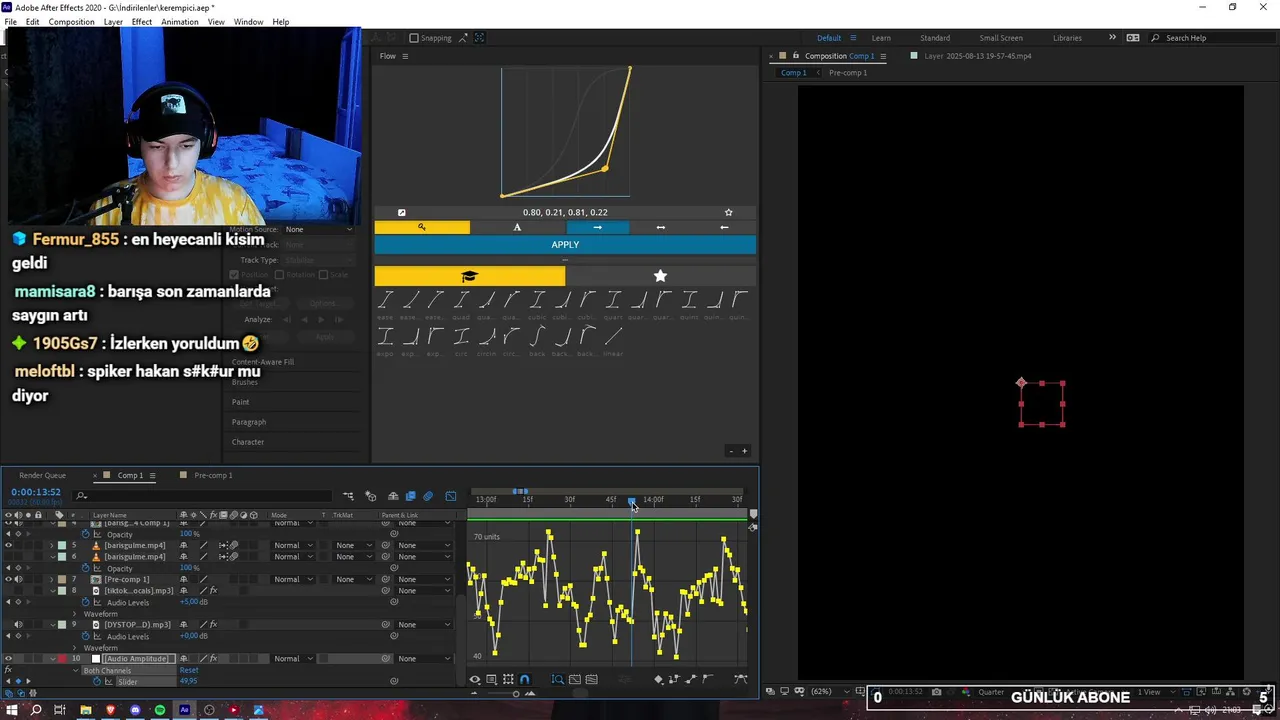
Task: Click bezier values 0.80, 0.21, 0.81, 0.22
Action: pyautogui.click(x=565, y=212)
